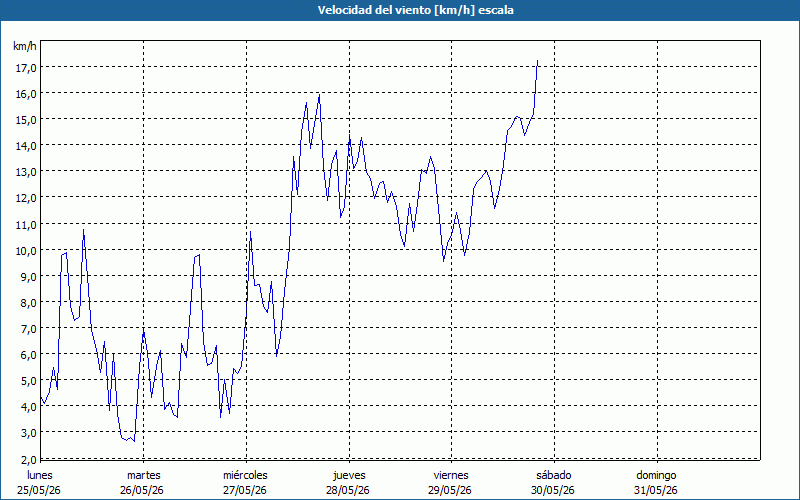800x500 pixels.
Task: Click the 'jueves' day label
Action: [x=349, y=475]
